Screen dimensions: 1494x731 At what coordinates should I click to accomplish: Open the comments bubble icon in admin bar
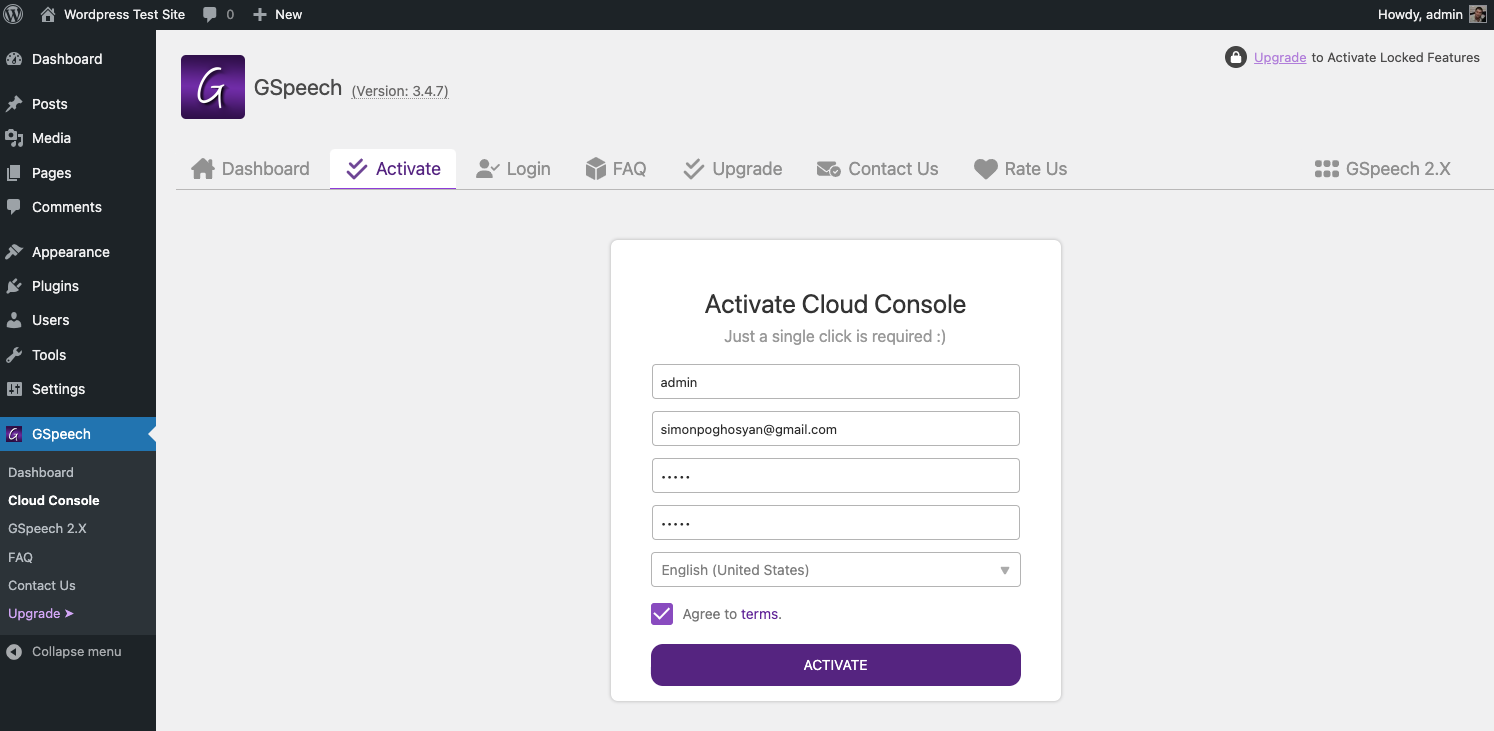[x=210, y=14]
